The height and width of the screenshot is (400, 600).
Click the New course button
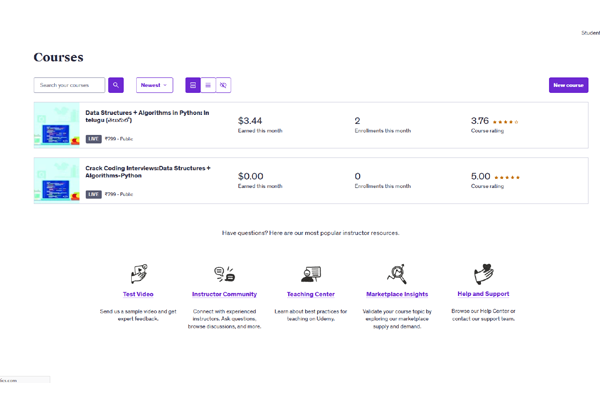(x=568, y=85)
